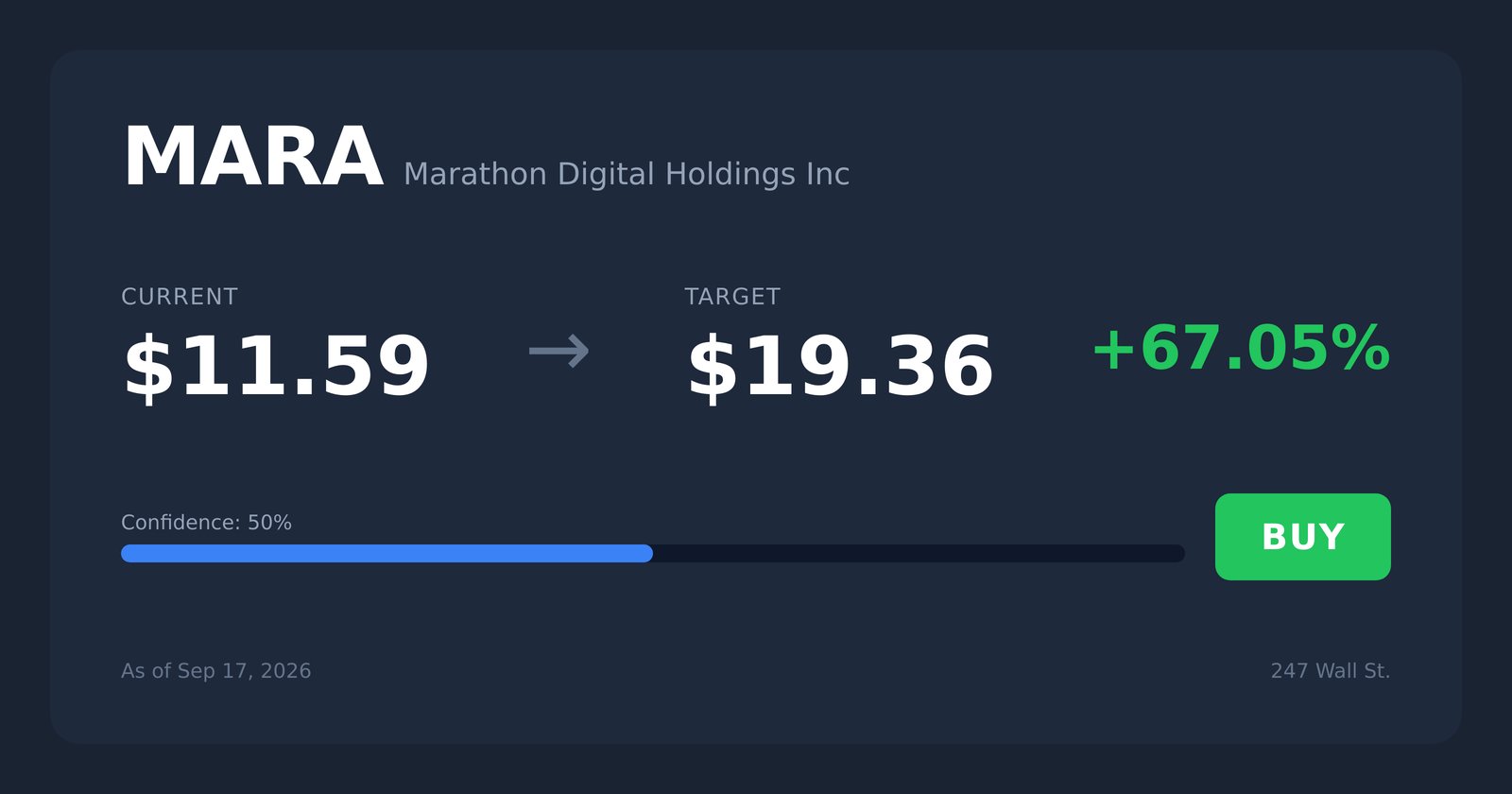Open the 247 Wall St. source link
1512x794 pixels.
[1331, 671]
